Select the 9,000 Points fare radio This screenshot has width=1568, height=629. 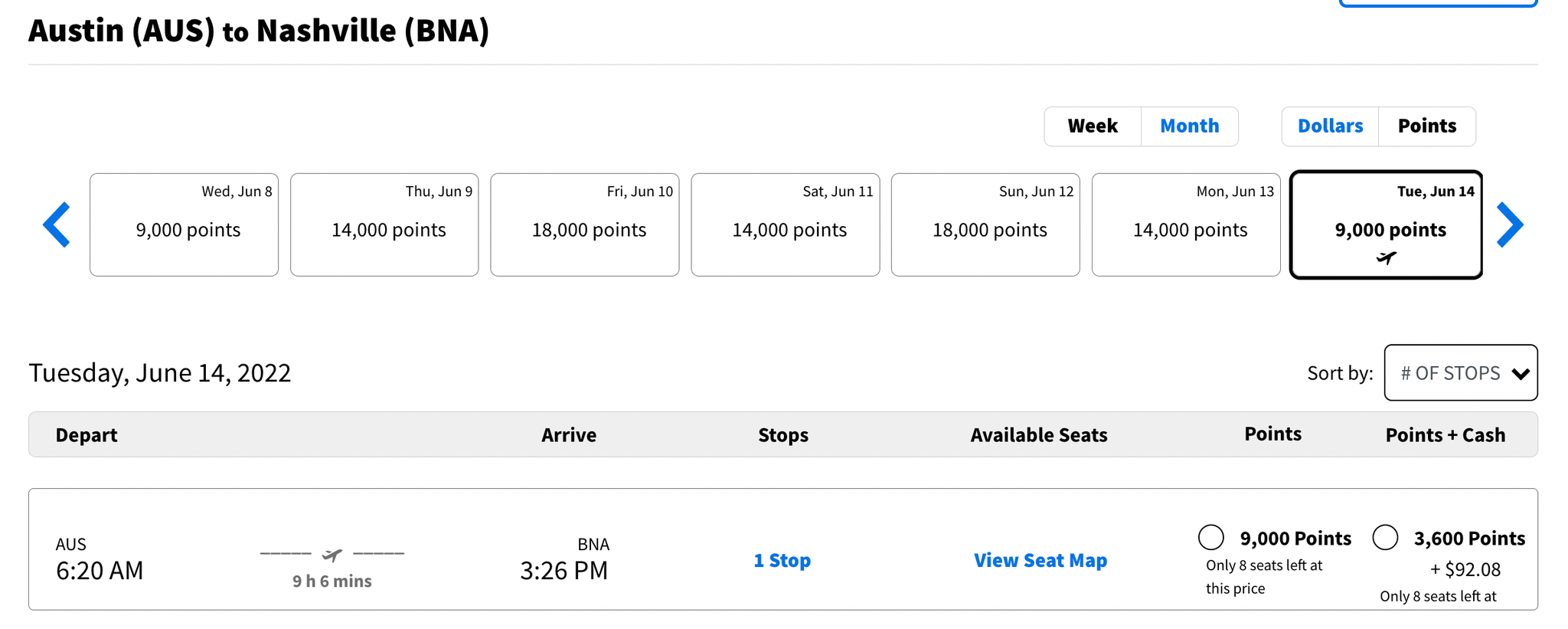point(1211,537)
